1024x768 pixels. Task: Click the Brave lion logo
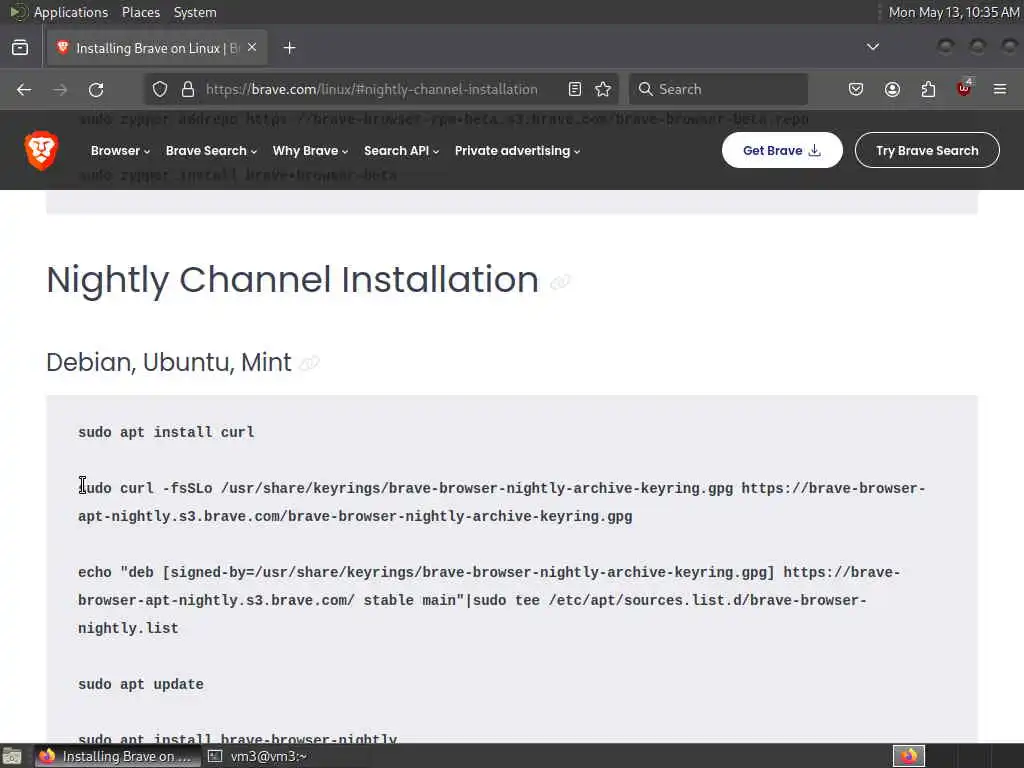click(x=41, y=150)
